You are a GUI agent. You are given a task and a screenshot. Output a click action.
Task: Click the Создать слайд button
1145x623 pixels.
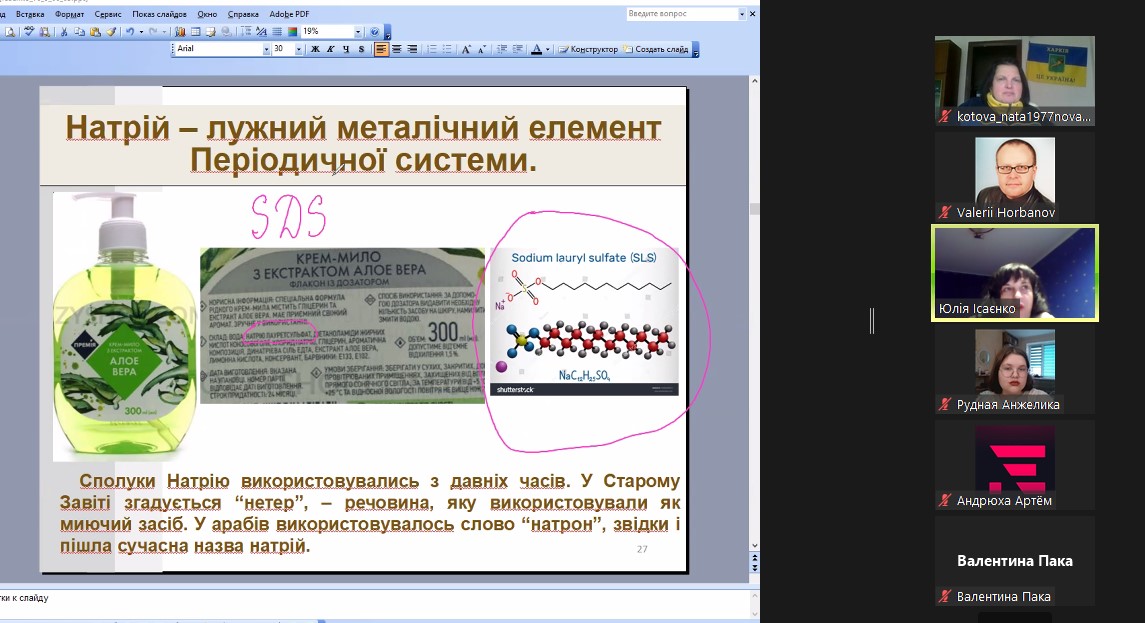(x=655, y=50)
